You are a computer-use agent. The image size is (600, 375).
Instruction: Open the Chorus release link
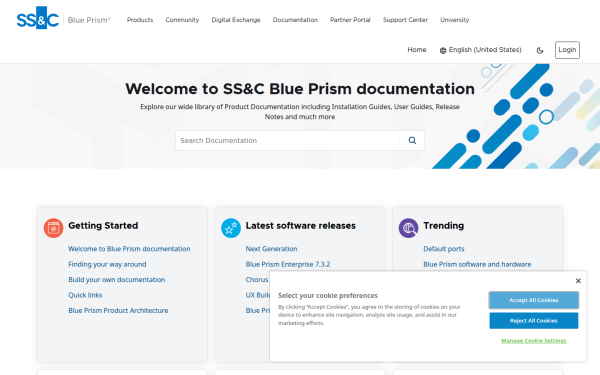(x=257, y=280)
